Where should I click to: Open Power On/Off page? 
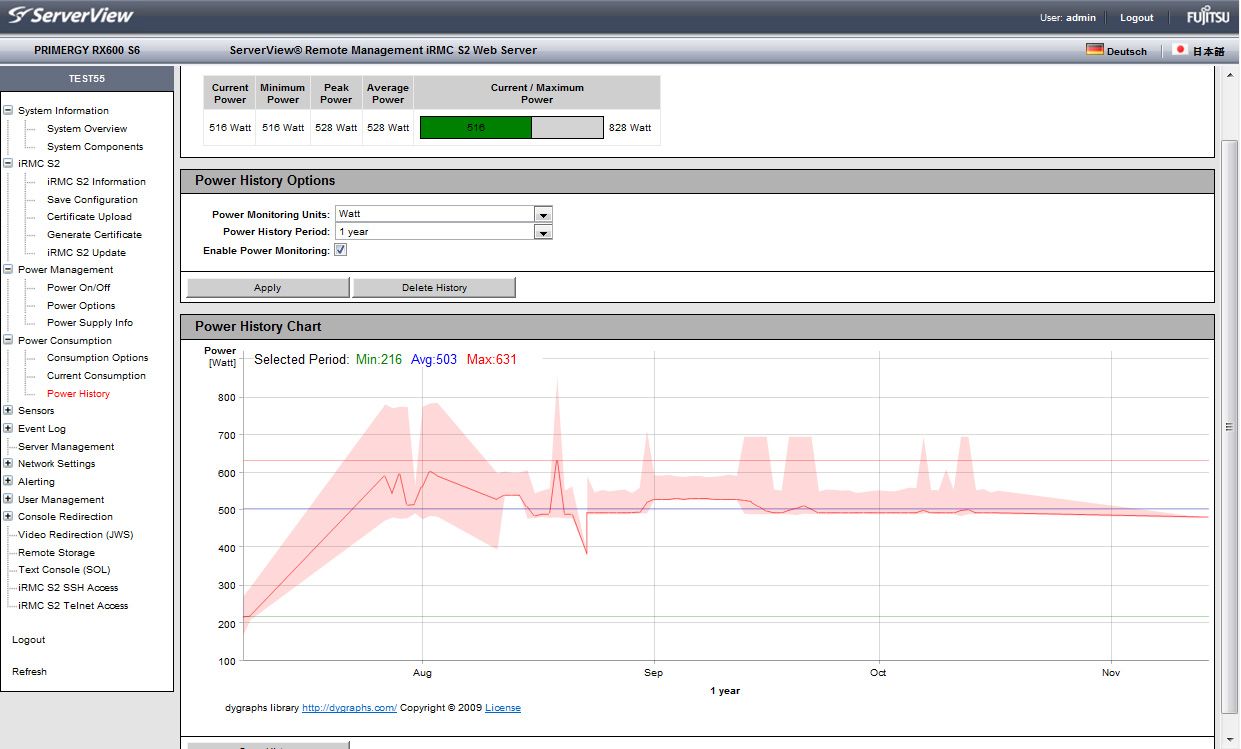(78, 288)
